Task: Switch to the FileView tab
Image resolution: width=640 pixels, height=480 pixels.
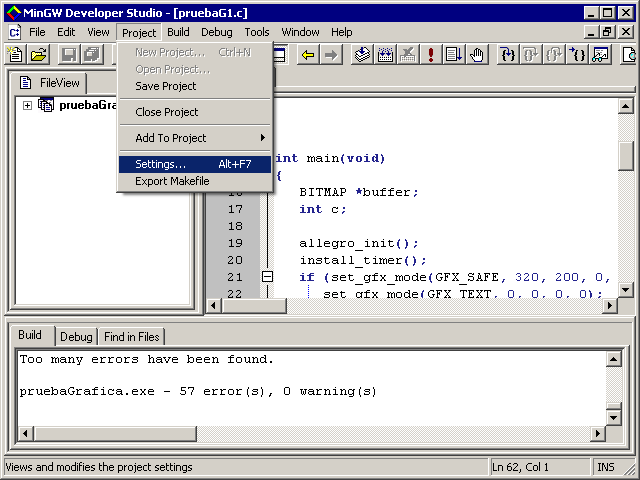Action: 49,83
